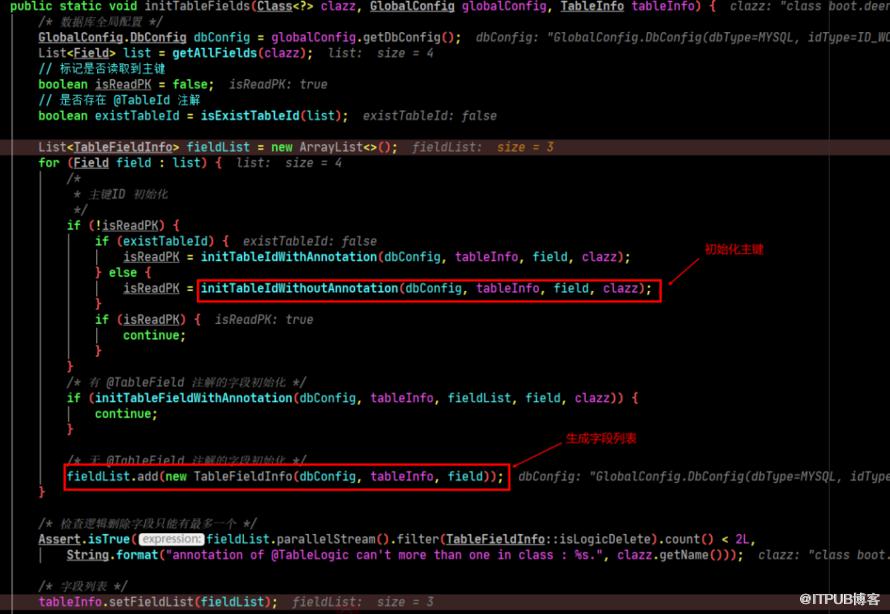Image resolution: width=890 pixels, height=614 pixels.
Task: Click the setFieldList method call
Action: point(151,602)
